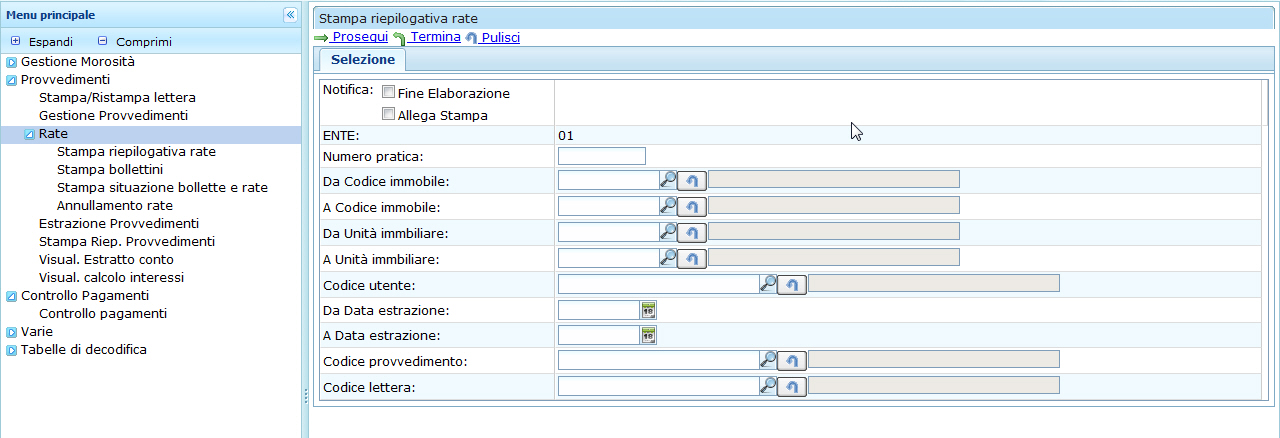Click the Termina link
The height and width of the screenshot is (438, 1280).
(x=435, y=37)
